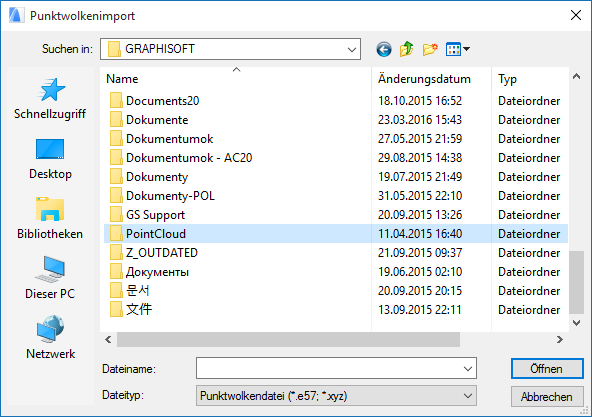Image resolution: width=592 pixels, height=417 pixels.
Task: Click the Документы folder icon
Action: pos(116,272)
